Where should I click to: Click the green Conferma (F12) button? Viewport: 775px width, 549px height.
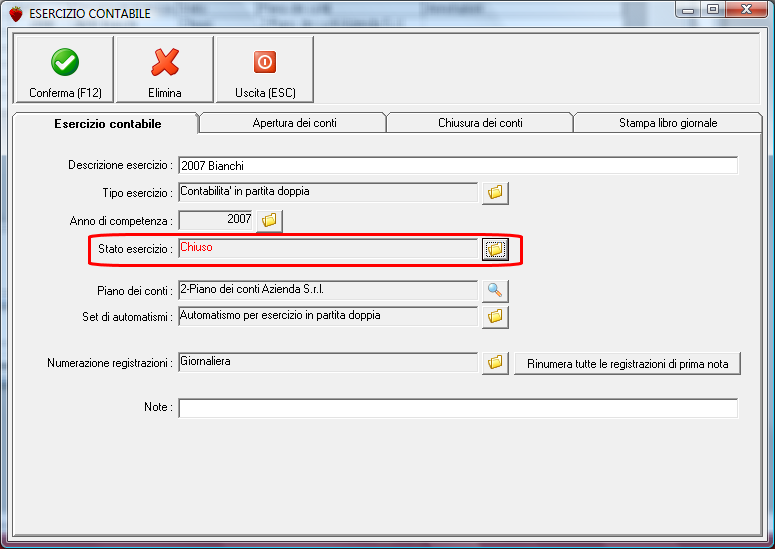pyautogui.click(x=65, y=69)
